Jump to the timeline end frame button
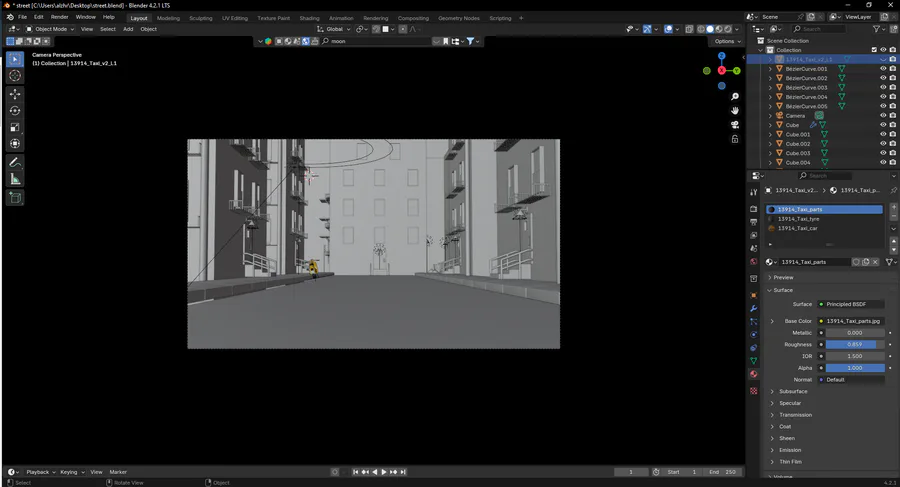Viewport: 900px width, 487px height. coord(404,472)
